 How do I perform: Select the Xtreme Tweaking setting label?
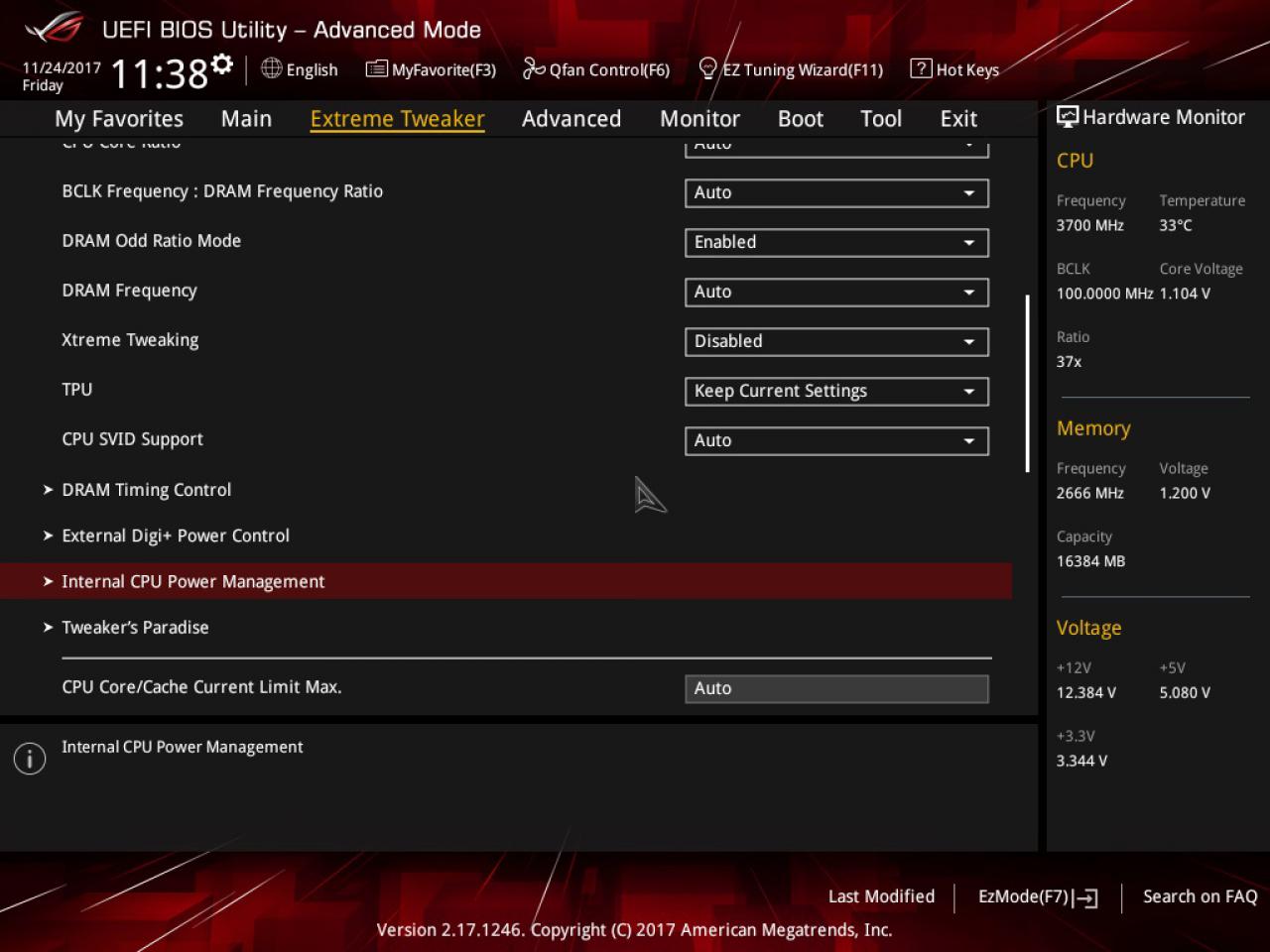point(130,340)
